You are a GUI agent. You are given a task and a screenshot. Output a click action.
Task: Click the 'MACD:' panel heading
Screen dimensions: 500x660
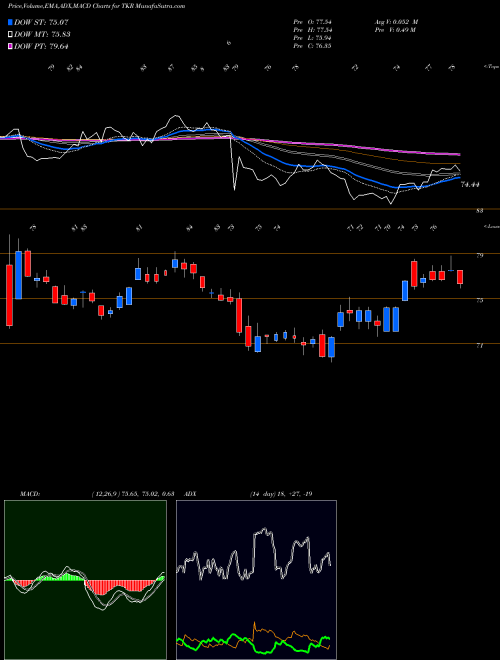click(x=29, y=494)
